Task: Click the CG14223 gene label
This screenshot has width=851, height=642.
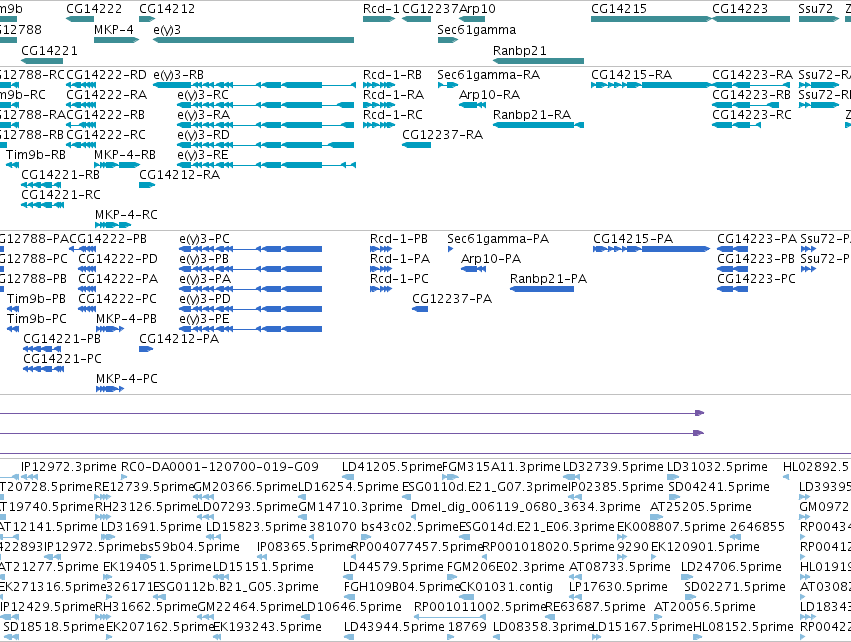Action: (x=740, y=9)
